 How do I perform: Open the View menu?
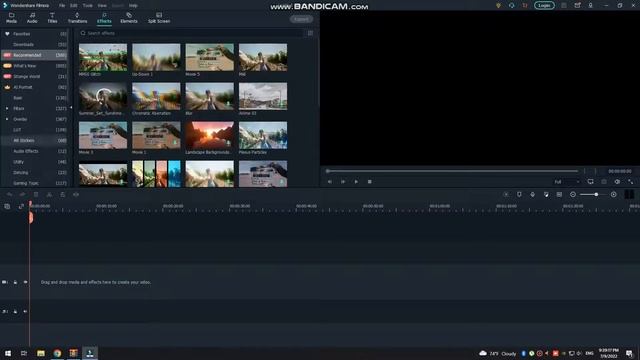pos(102,6)
